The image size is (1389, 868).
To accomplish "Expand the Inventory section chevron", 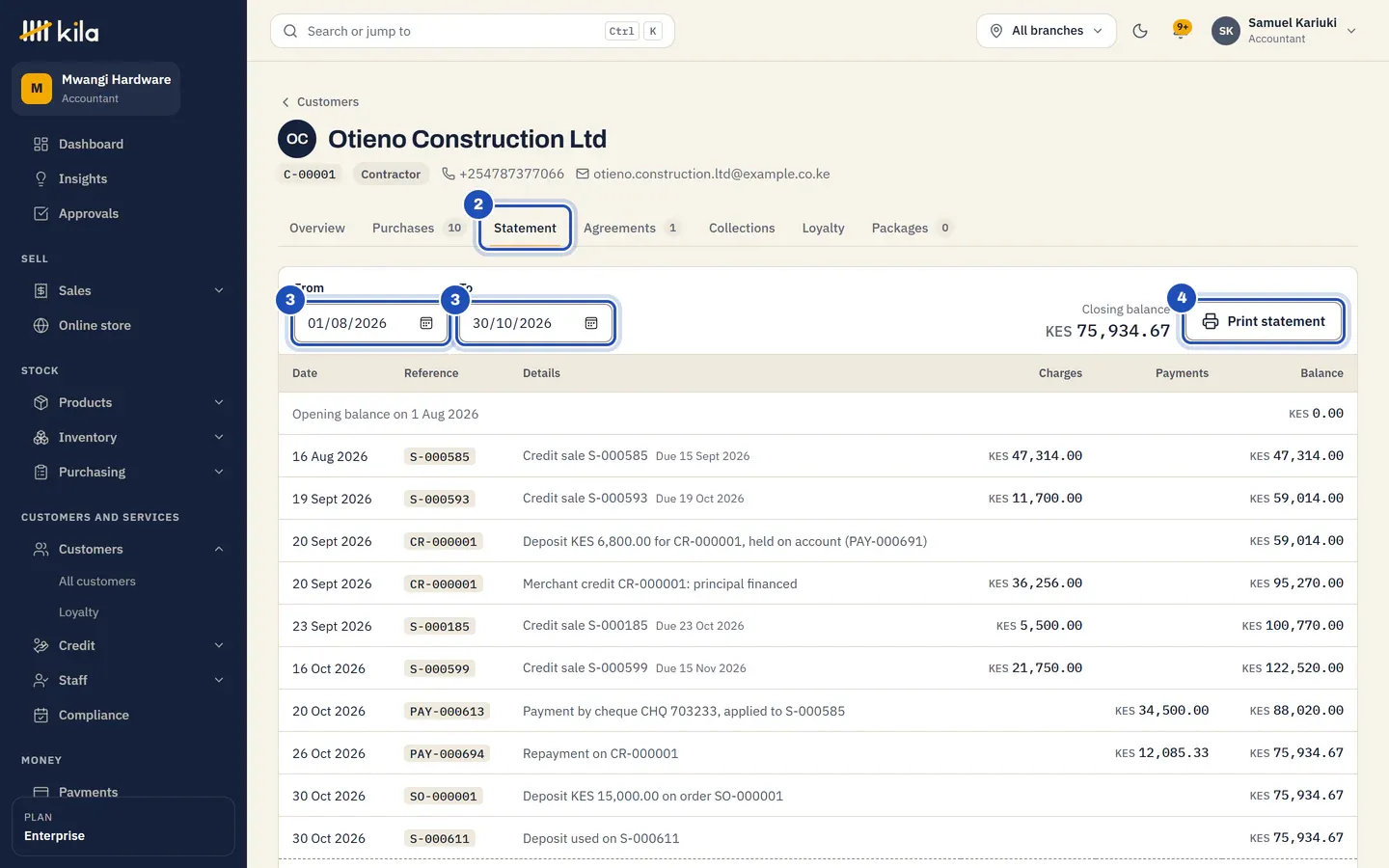I will click(x=219, y=437).
